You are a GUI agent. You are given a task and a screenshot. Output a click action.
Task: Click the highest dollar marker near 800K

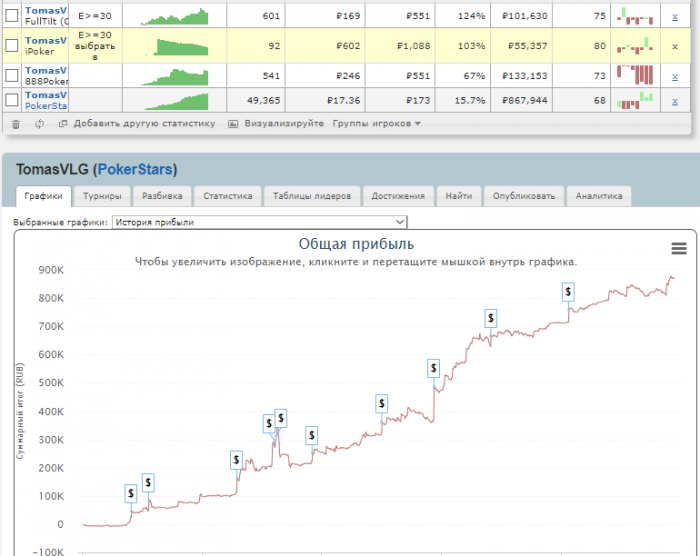[568, 292]
